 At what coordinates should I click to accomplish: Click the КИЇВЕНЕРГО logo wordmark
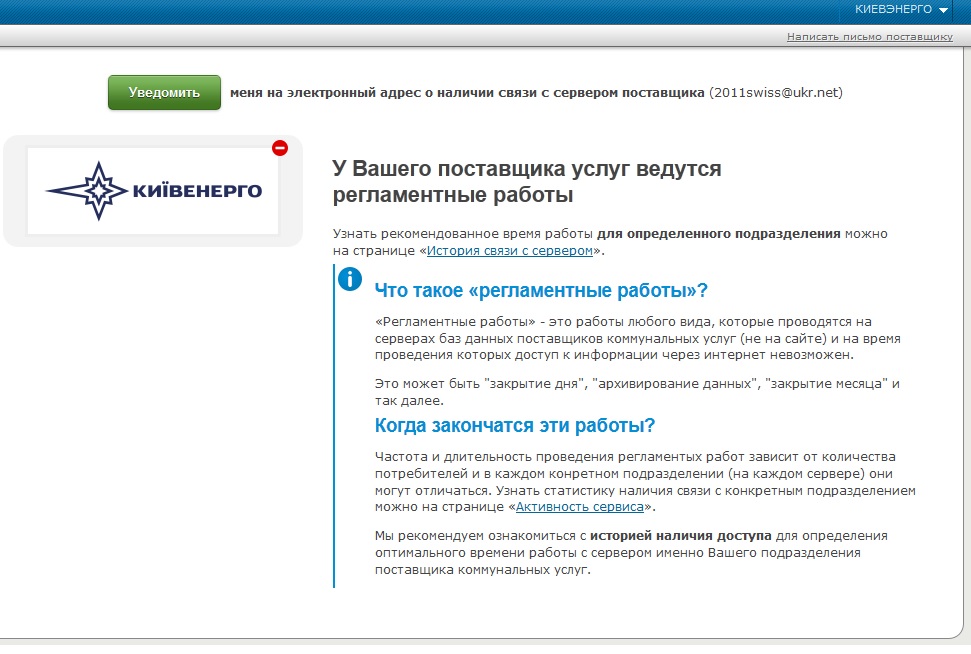[197, 190]
